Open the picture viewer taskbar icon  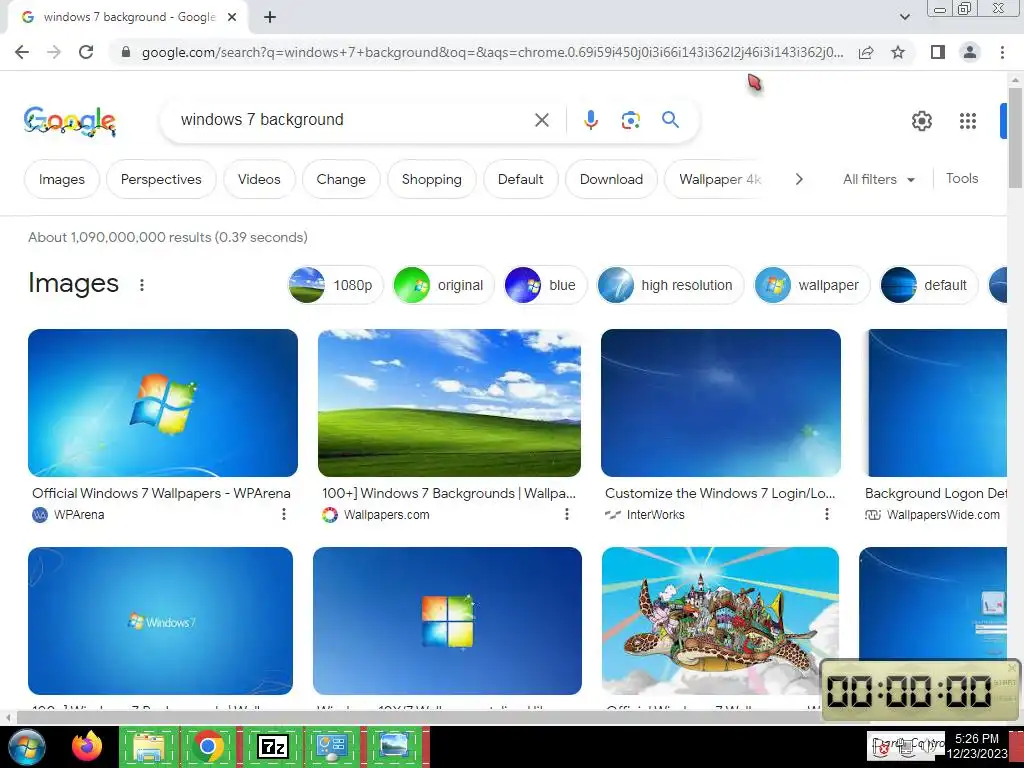coord(396,746)
